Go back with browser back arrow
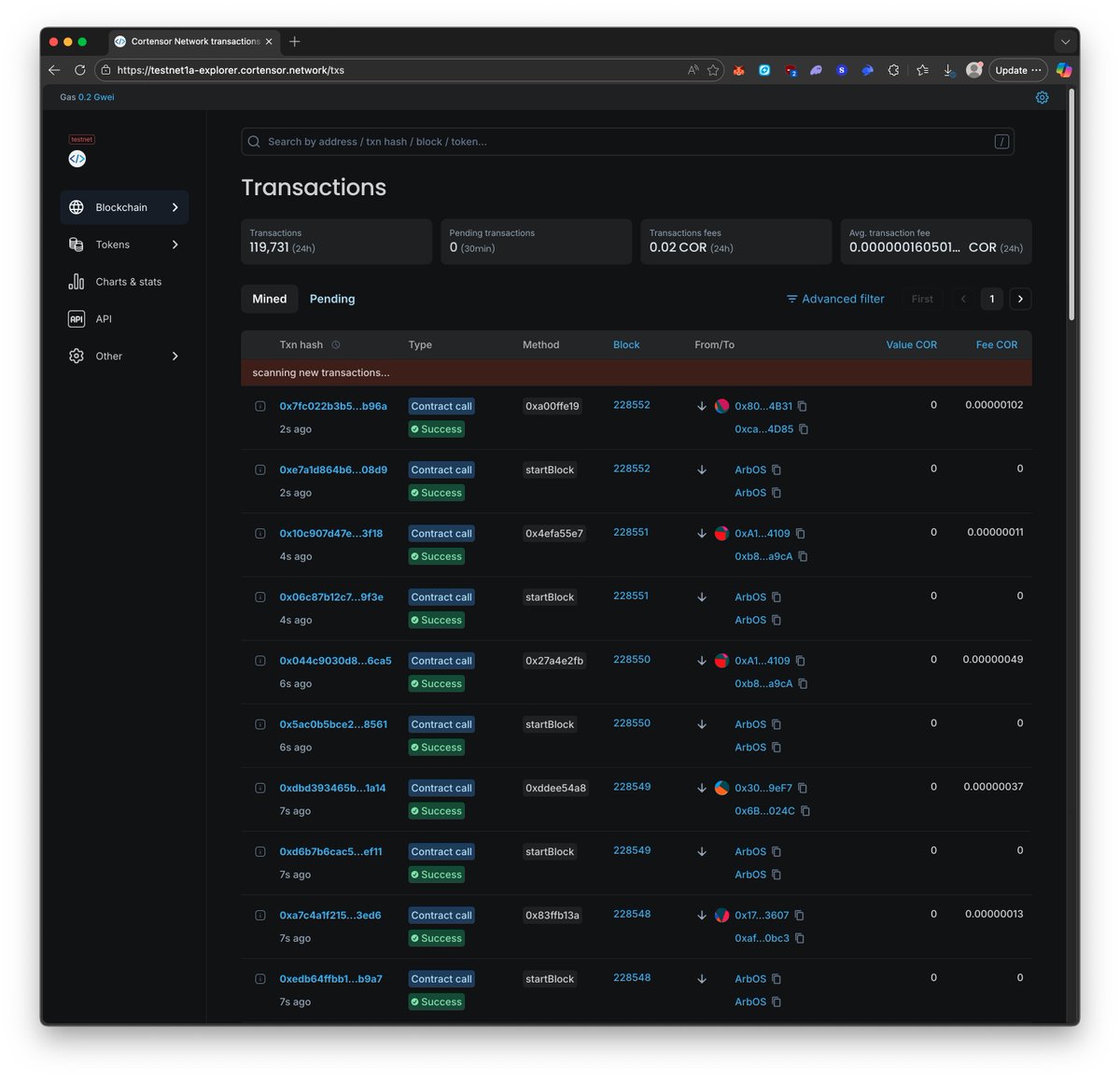The width and height of the screenshot is (1120, 1079). point(54,70)
